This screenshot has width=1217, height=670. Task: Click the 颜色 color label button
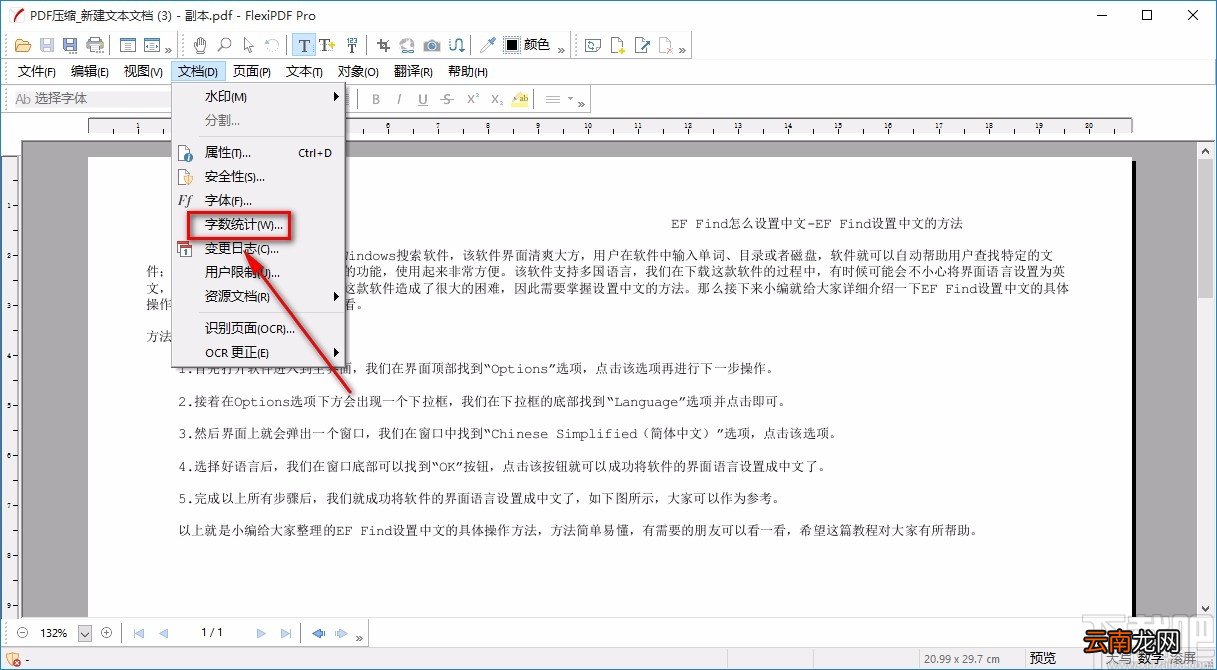click(537, 45)
